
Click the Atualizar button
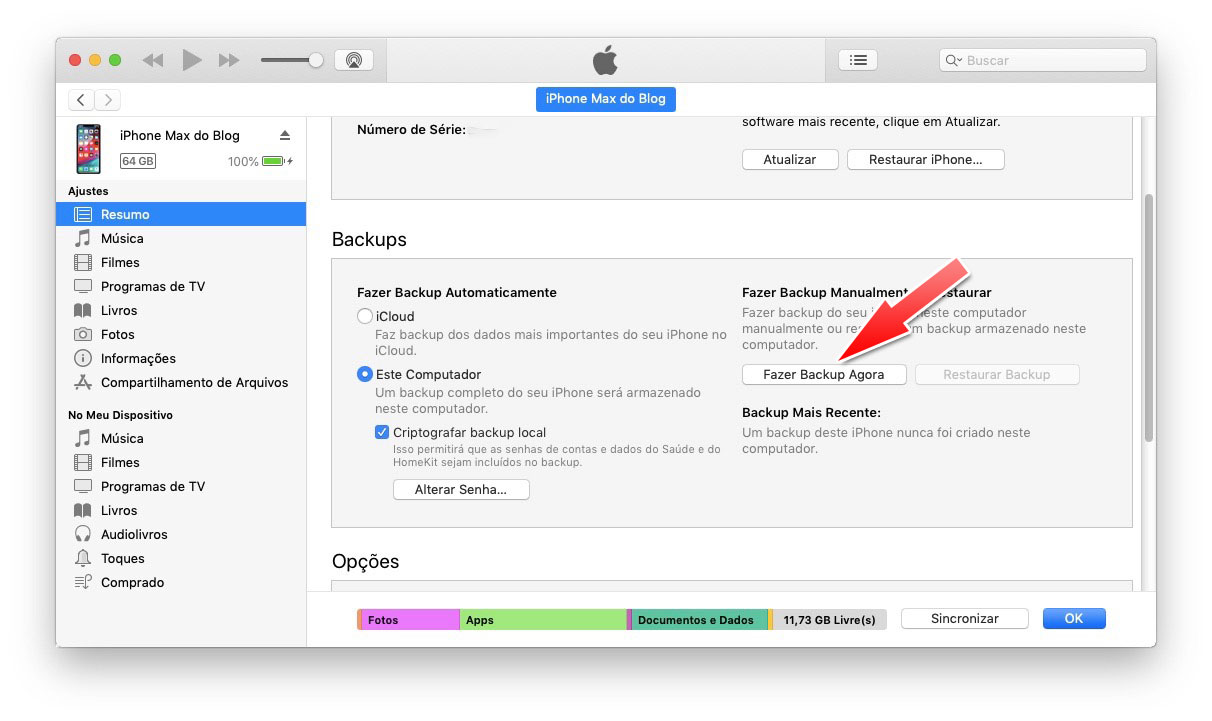point(790,159)
